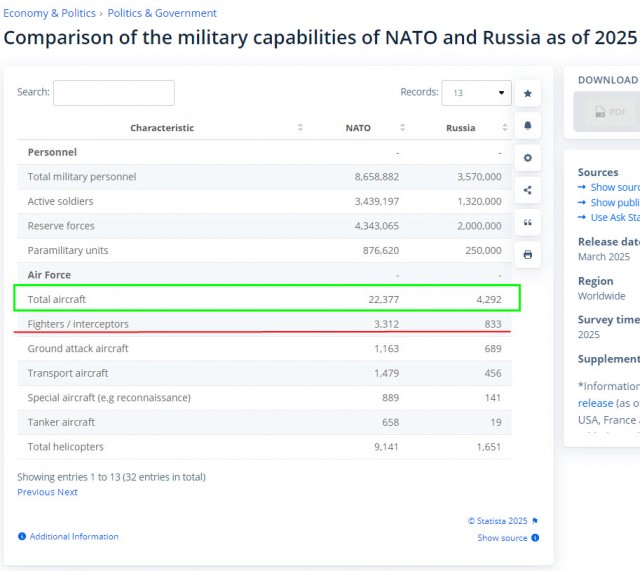Click the star favorite icon
The image size is (640, 571).
(x=527, y=94)
